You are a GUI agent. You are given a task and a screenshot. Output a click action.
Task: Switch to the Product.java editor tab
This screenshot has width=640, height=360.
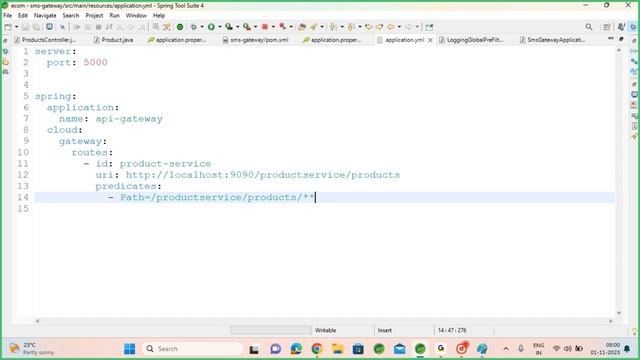click(114, 40)
